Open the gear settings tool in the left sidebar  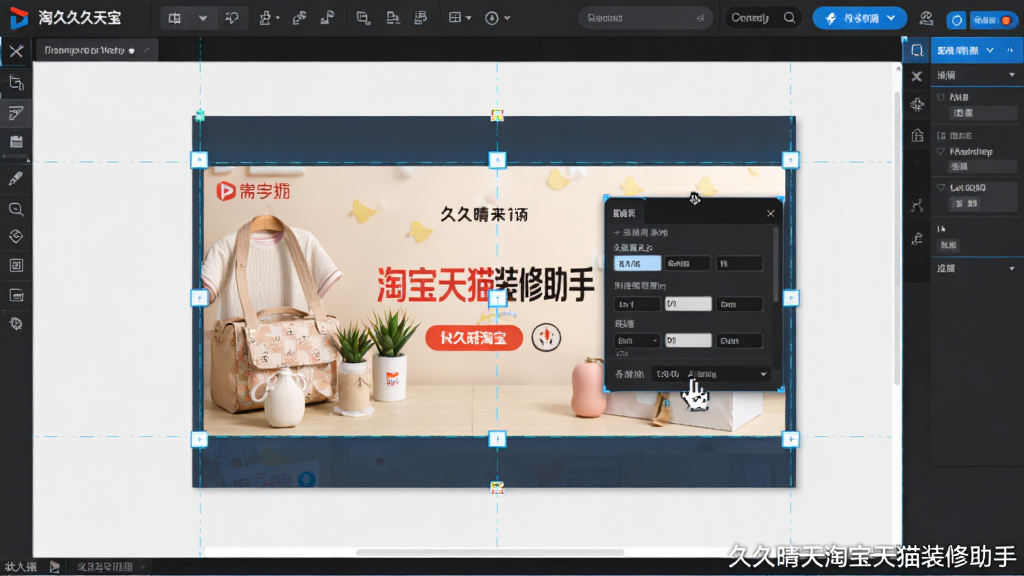click(16, 324)
